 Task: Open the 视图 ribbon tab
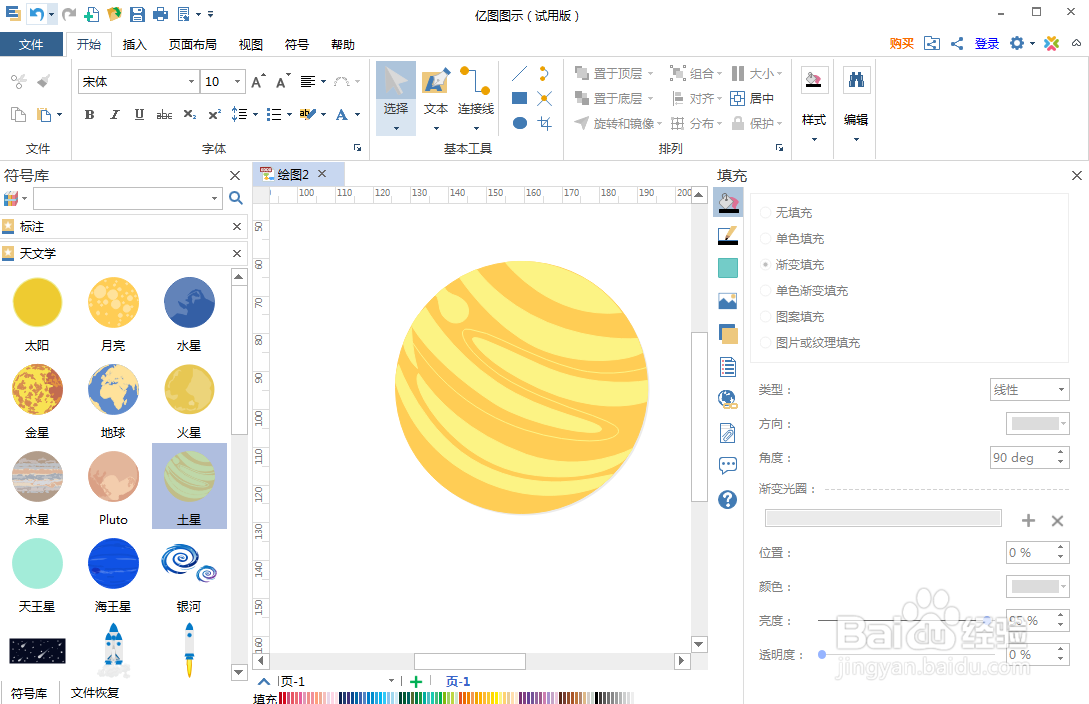coord(250,44)
